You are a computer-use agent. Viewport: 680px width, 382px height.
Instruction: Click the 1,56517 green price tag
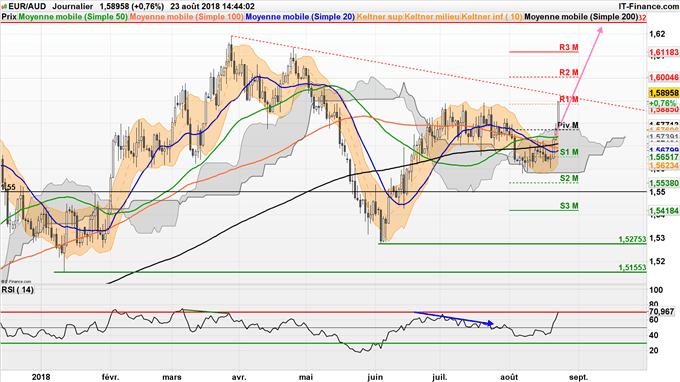[664, 157]
